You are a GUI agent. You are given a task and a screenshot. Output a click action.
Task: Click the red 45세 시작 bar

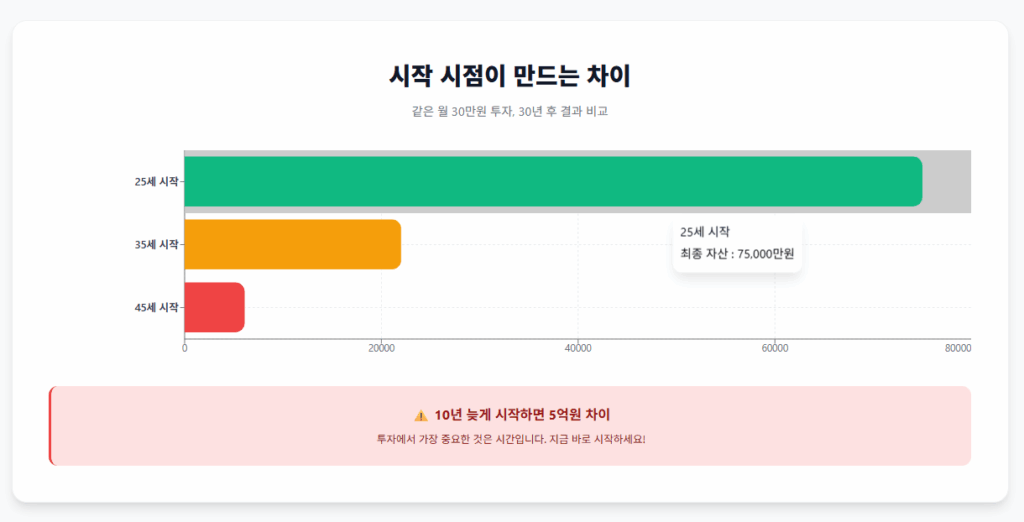click(214, 307)
